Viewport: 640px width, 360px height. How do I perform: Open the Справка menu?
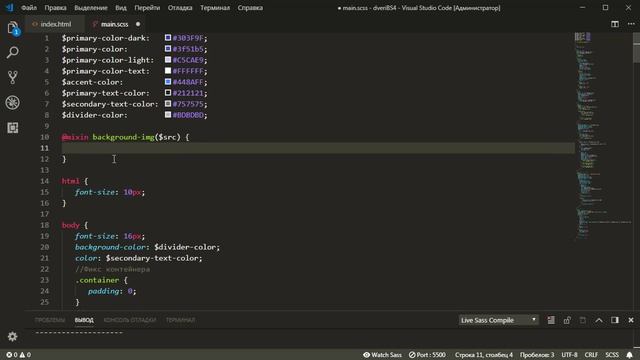[250, 8]
